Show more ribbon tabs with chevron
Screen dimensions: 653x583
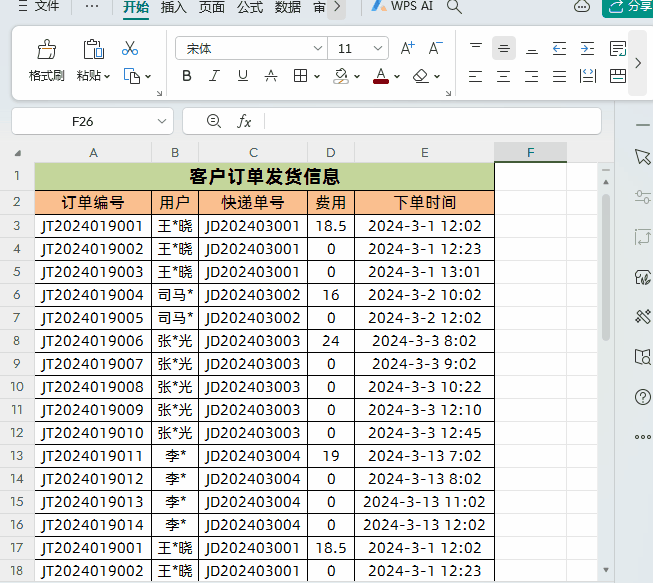(x=336, y=7)
